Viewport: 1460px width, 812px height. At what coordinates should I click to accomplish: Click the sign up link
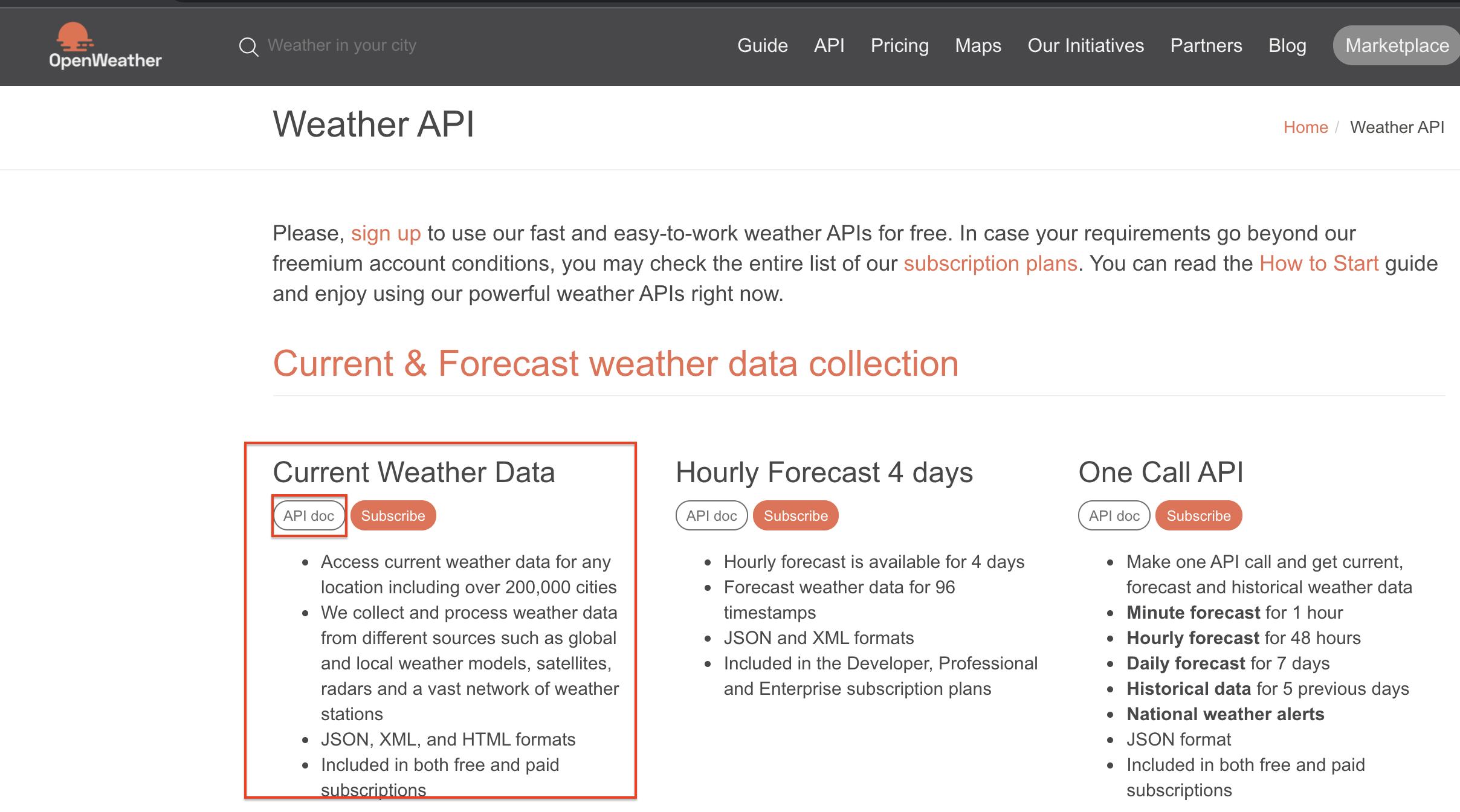[x=386, y=233]
